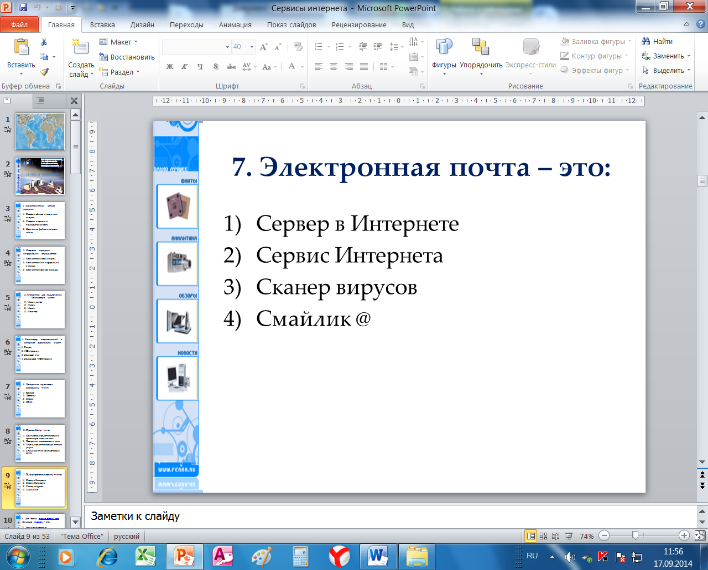Open the Фигуры shapes gallery

444,47
